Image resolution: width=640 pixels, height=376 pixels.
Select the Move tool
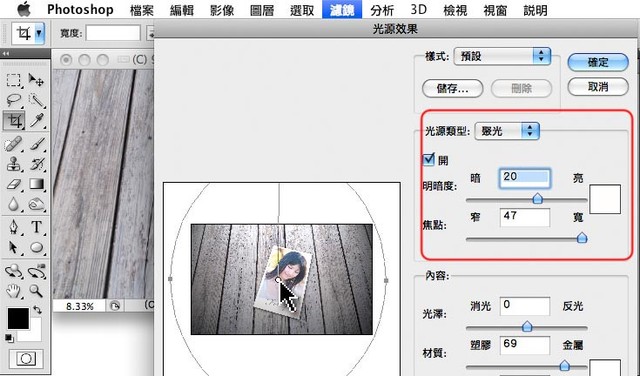coord(36,80)
